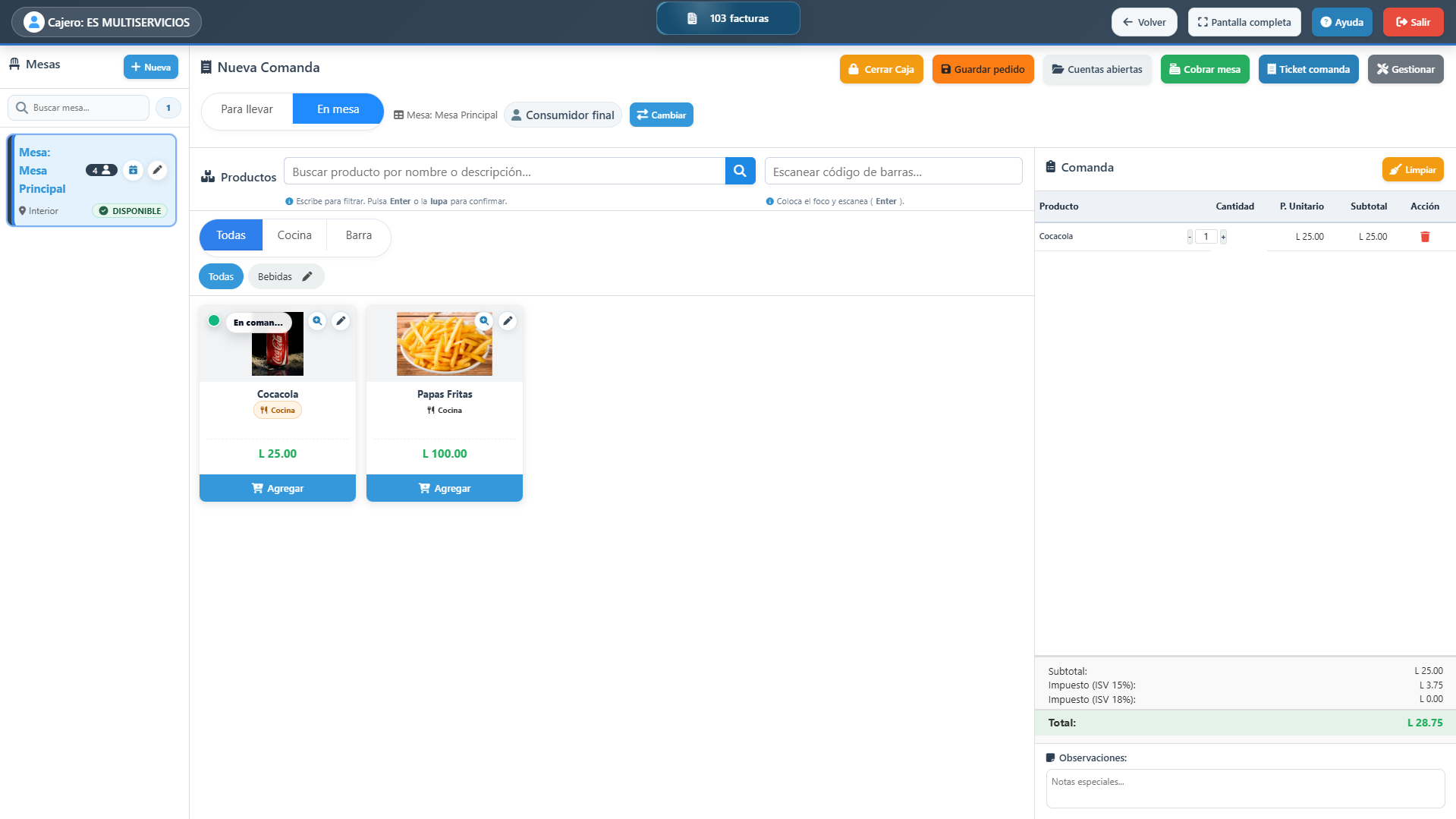Add a Nueva mesa
Screen dimensions: 1456x819
click(x=151, y=67)
